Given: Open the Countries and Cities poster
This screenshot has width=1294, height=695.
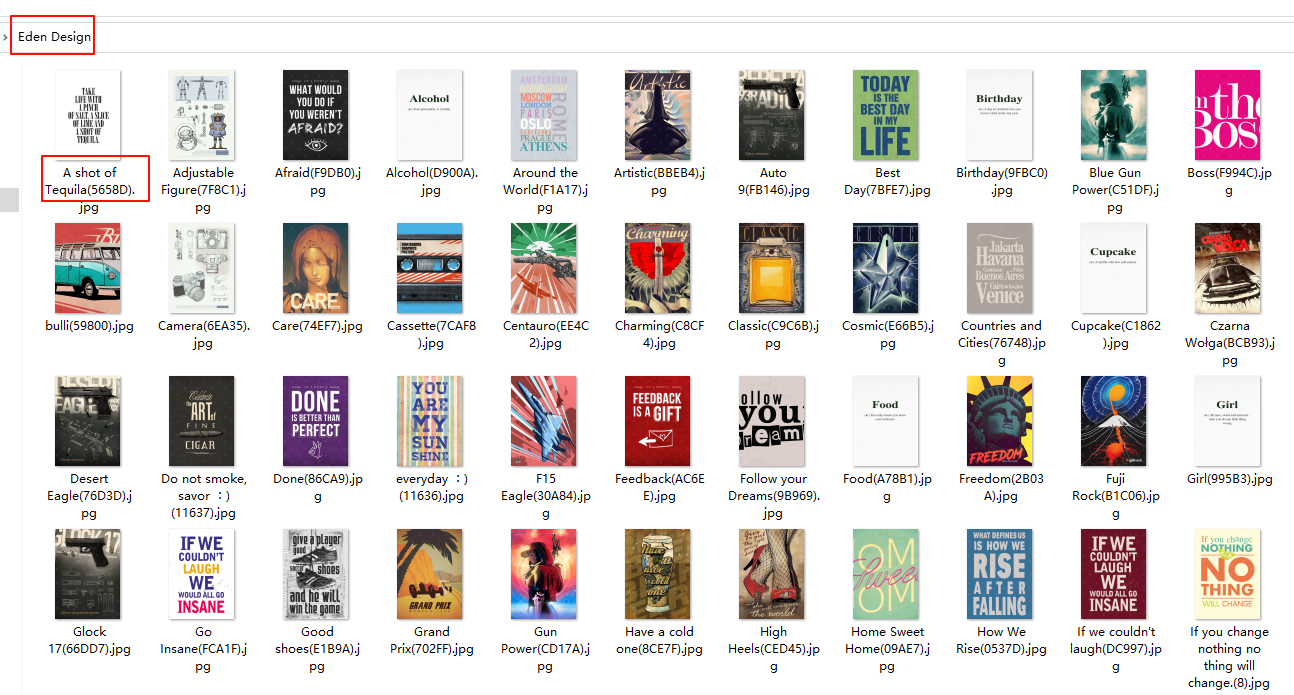Looking at the screenshot, I should point(1000,268).
